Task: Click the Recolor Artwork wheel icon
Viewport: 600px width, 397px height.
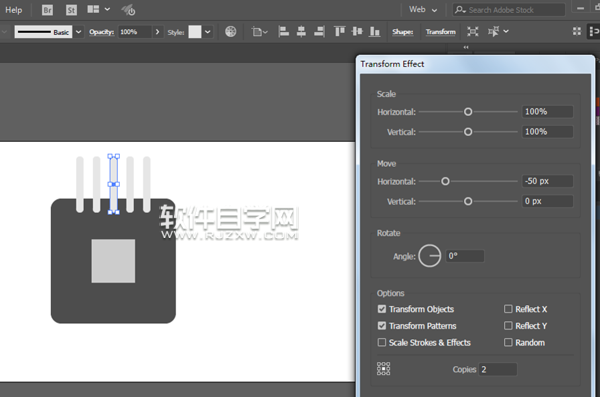Action: (230, 31)
